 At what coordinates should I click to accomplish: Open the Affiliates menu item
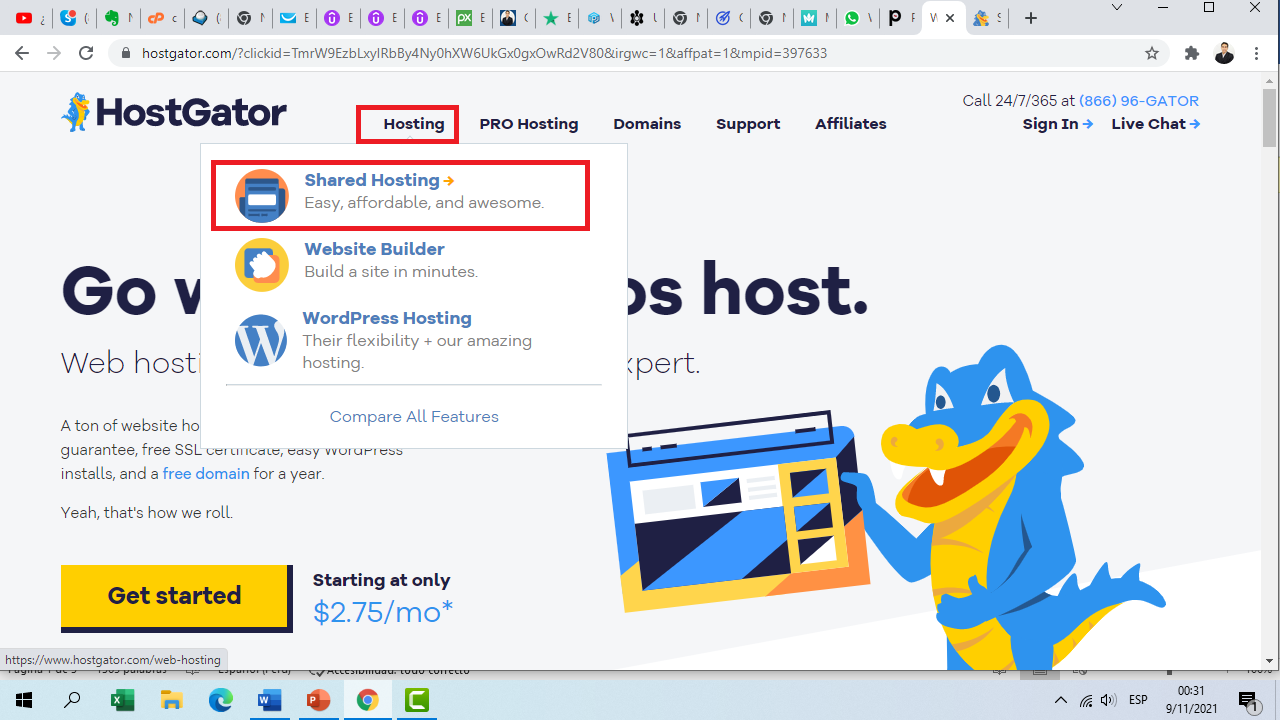click(x=851, y=124)
